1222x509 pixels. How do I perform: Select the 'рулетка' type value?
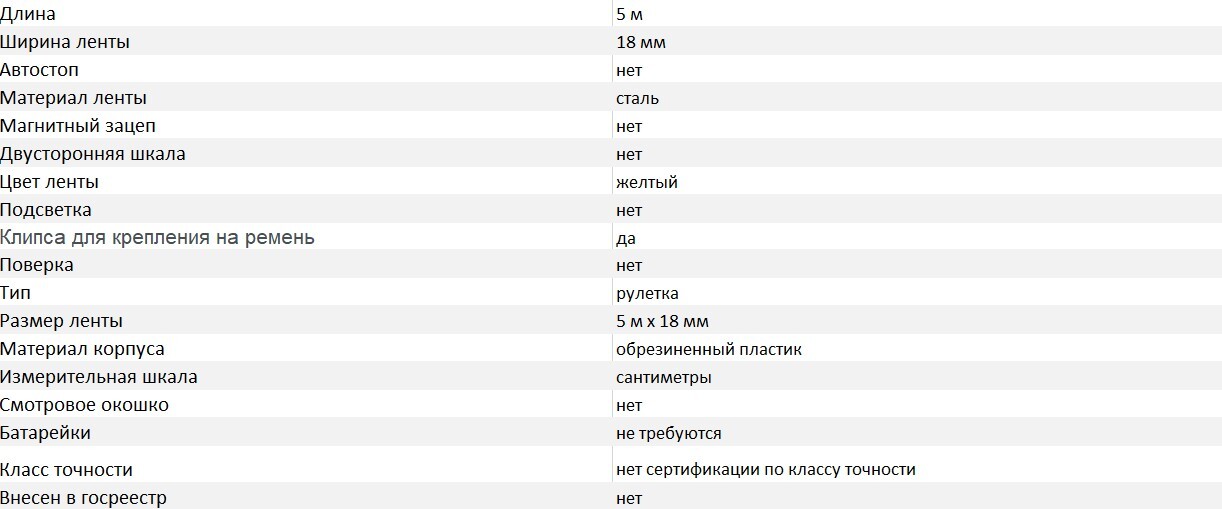coord(648,293)
